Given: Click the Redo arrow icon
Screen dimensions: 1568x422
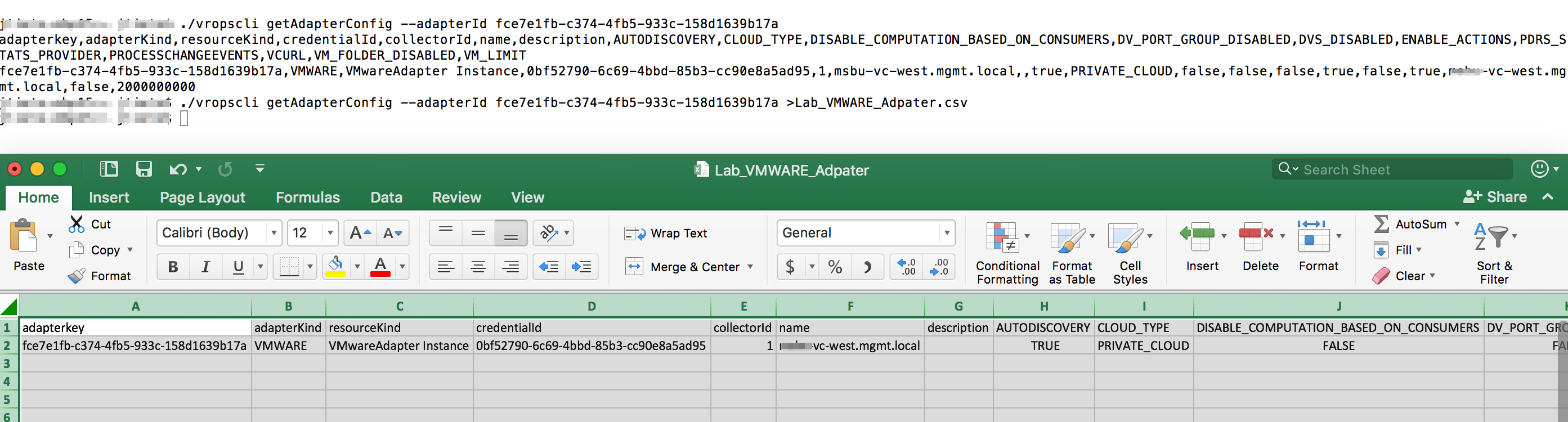Looking at the screenshot, I should point(225,169).
